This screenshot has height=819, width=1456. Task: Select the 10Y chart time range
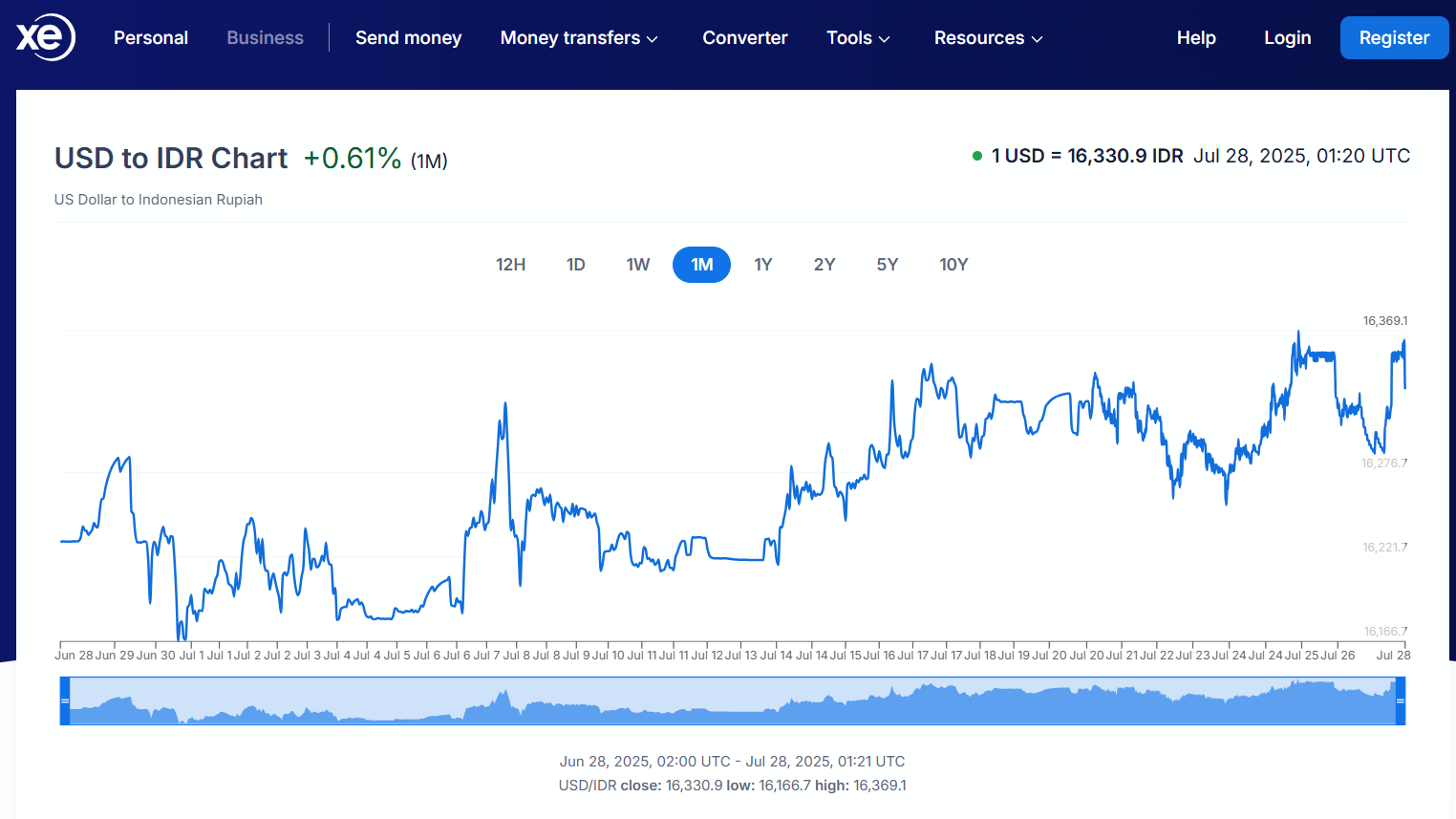pyautogui.click(x=953, y=265)
